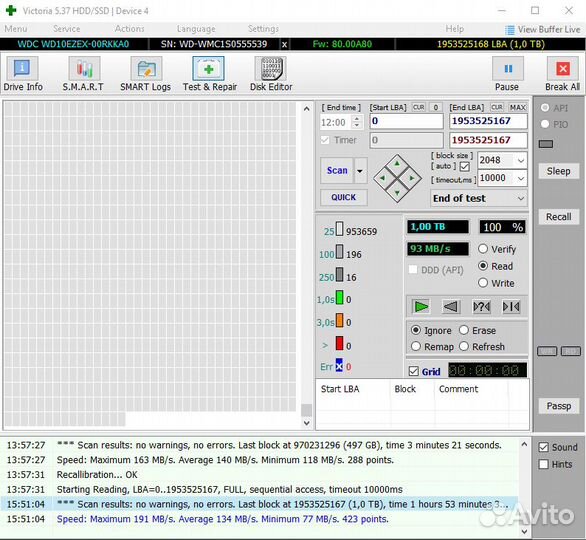Click the Sleep button
The image size is (586, 540).
[x=558, y=171]
